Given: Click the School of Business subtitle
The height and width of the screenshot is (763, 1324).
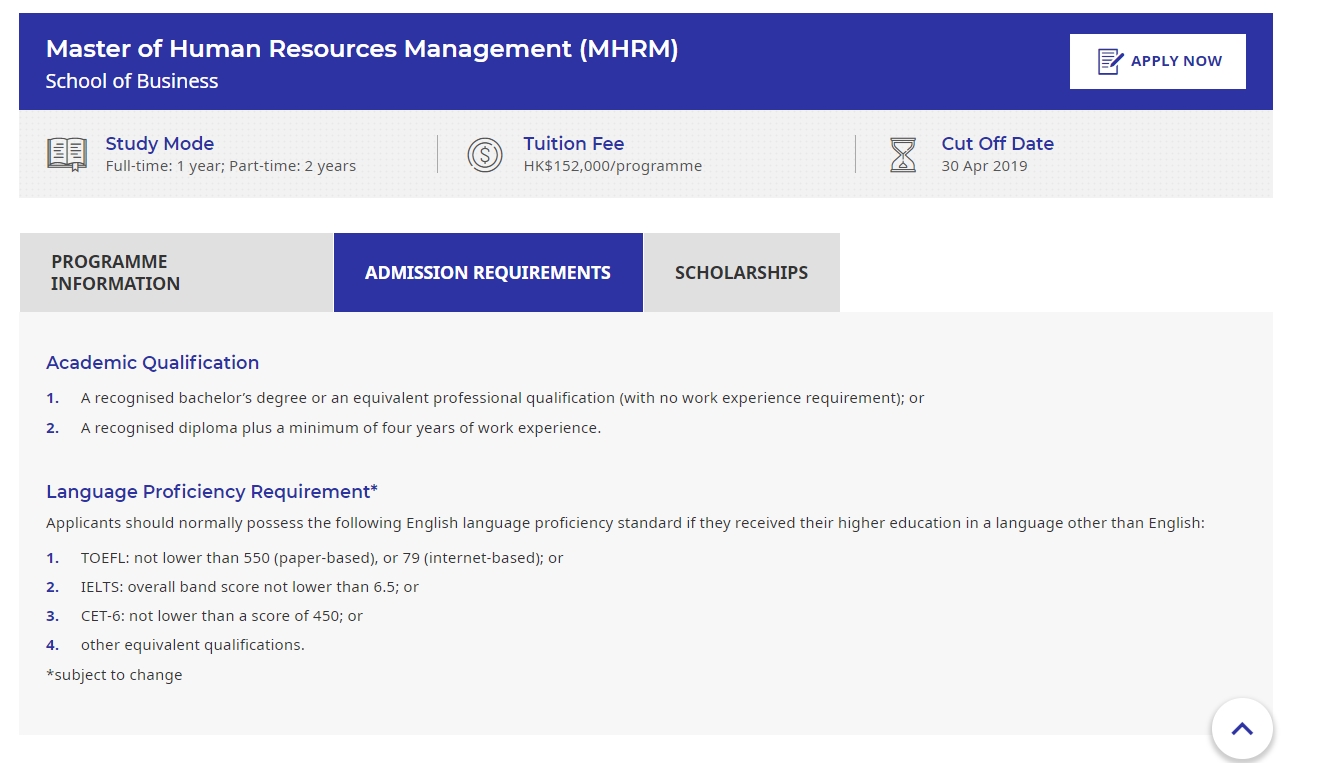Looking at the screenshot, I should [x=132, y=81].
